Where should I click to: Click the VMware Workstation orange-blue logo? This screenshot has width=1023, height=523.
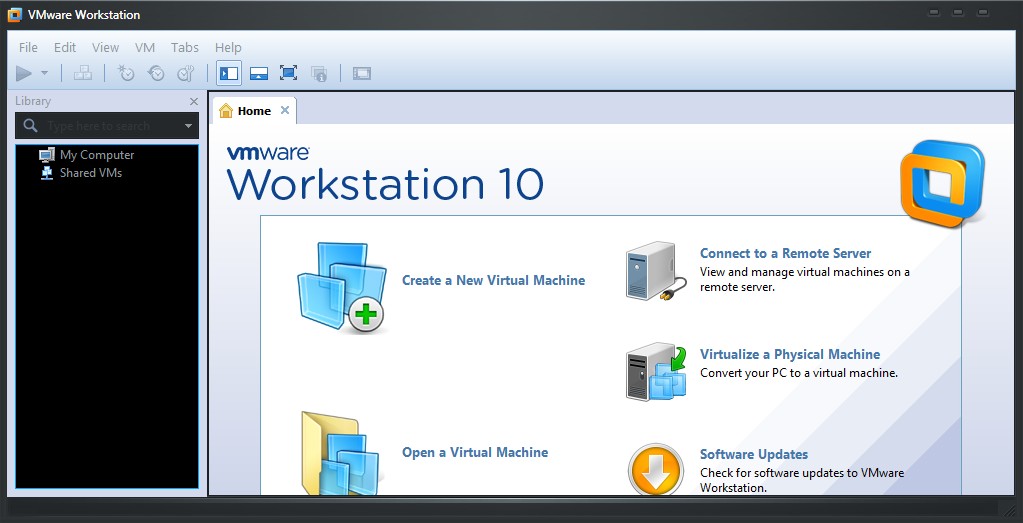coord(942,184)
